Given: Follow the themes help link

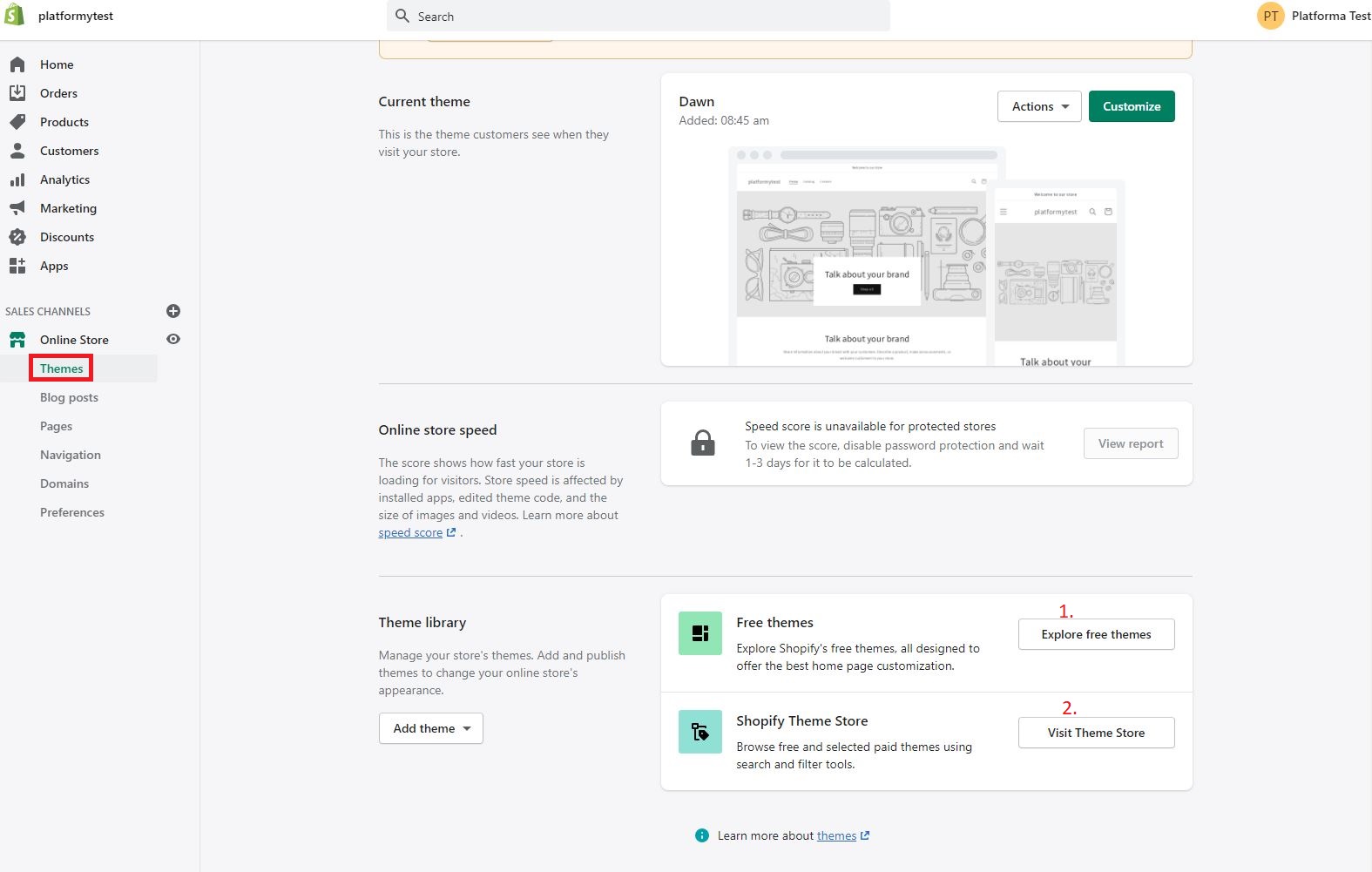Looking at the screenshot, I should 836,835.
